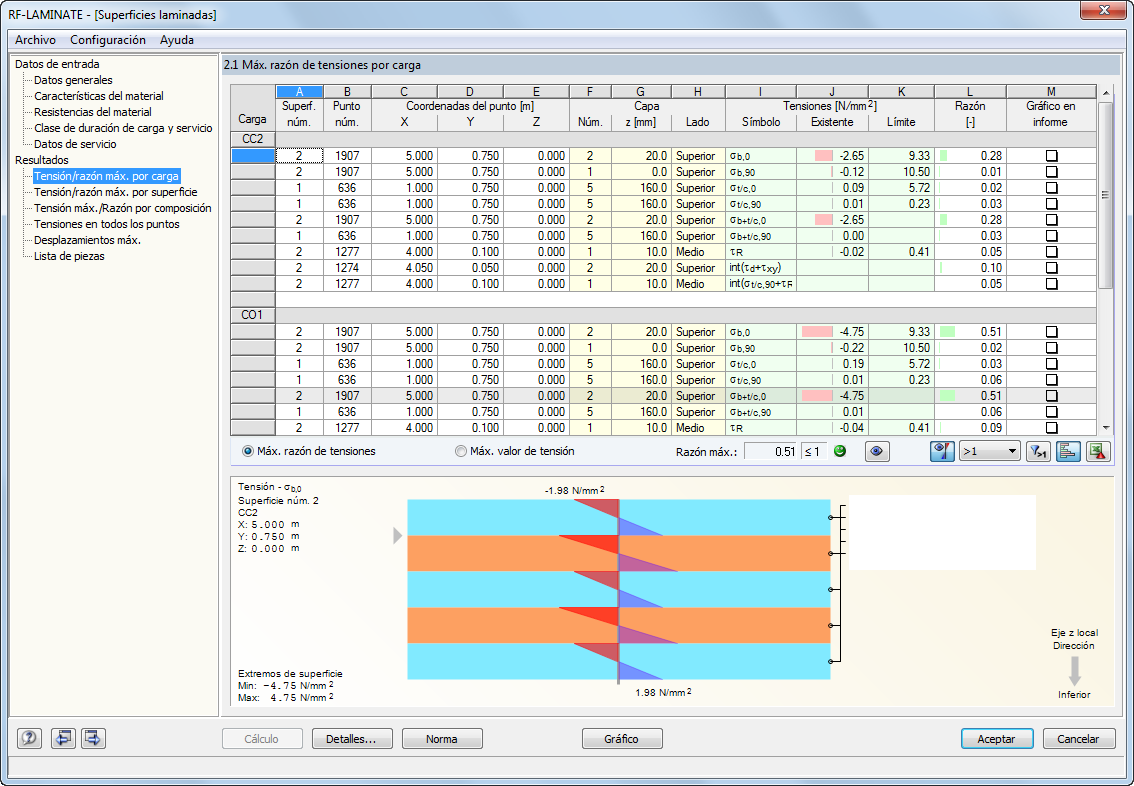Check informe box for CO1 σb,90 row
Screen dimensions: 1134x786
click(1052, 348)
